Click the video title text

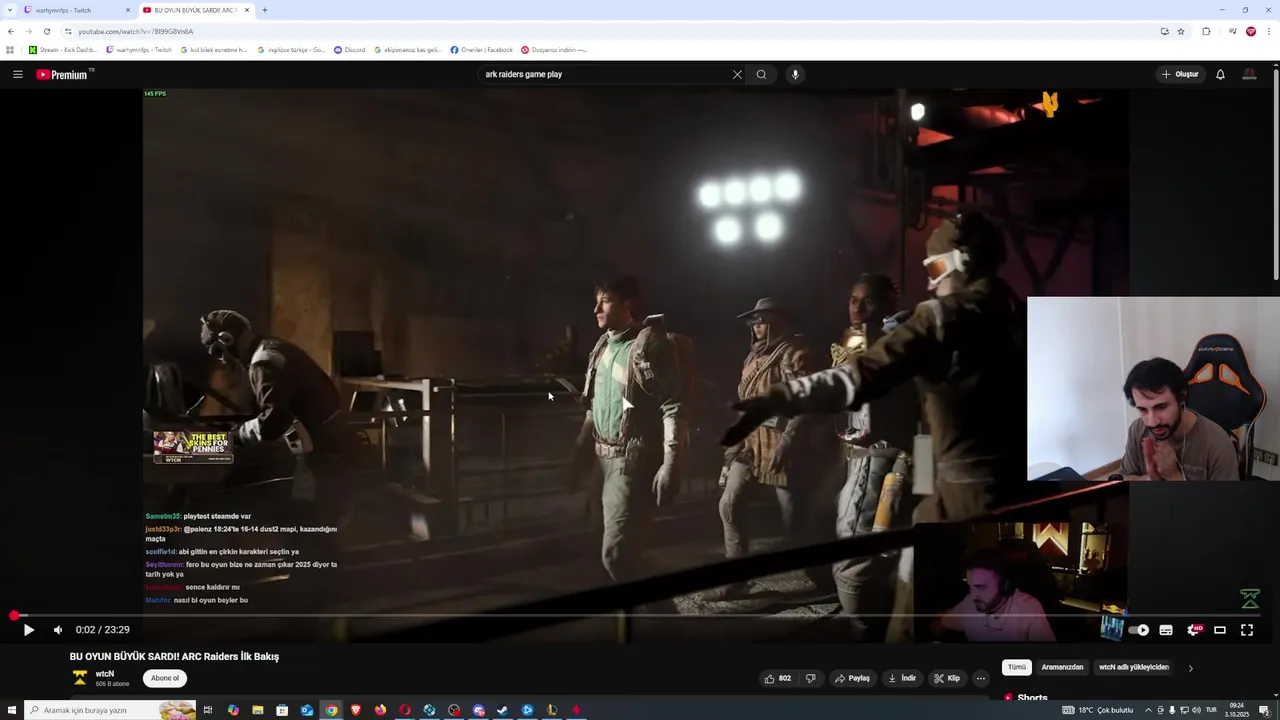click(174, 657)
